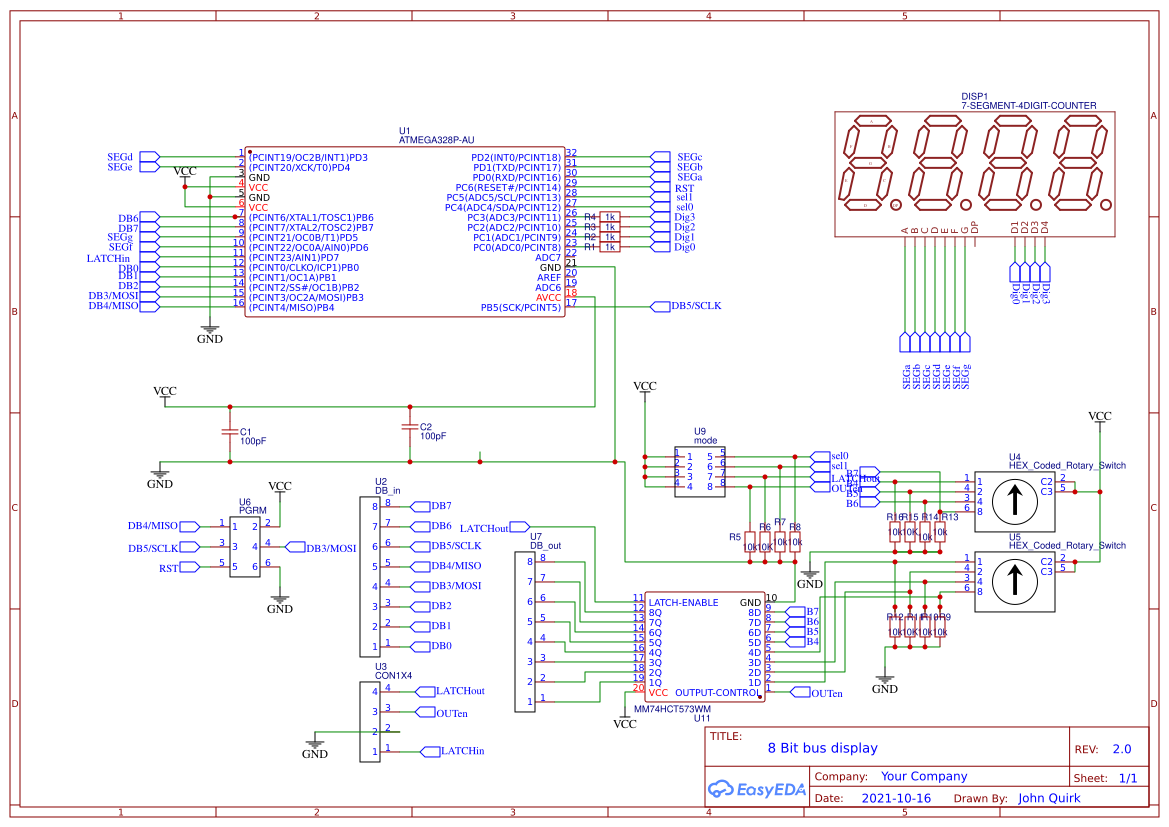Screen dimensions: 1169x827
Task: Toggle the U5 hex coded rotary switch
Action: click(1016, 580)
